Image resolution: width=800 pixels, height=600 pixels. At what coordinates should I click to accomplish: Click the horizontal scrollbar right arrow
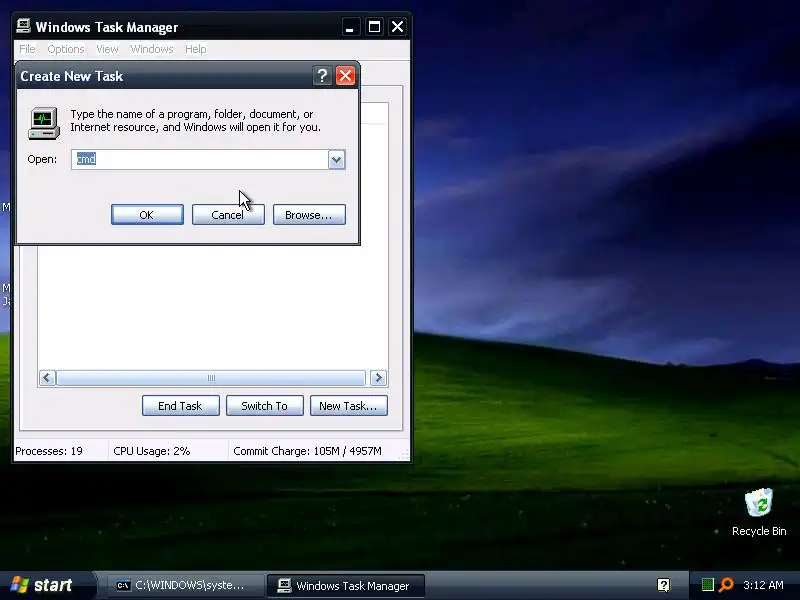tap(378, 378)
